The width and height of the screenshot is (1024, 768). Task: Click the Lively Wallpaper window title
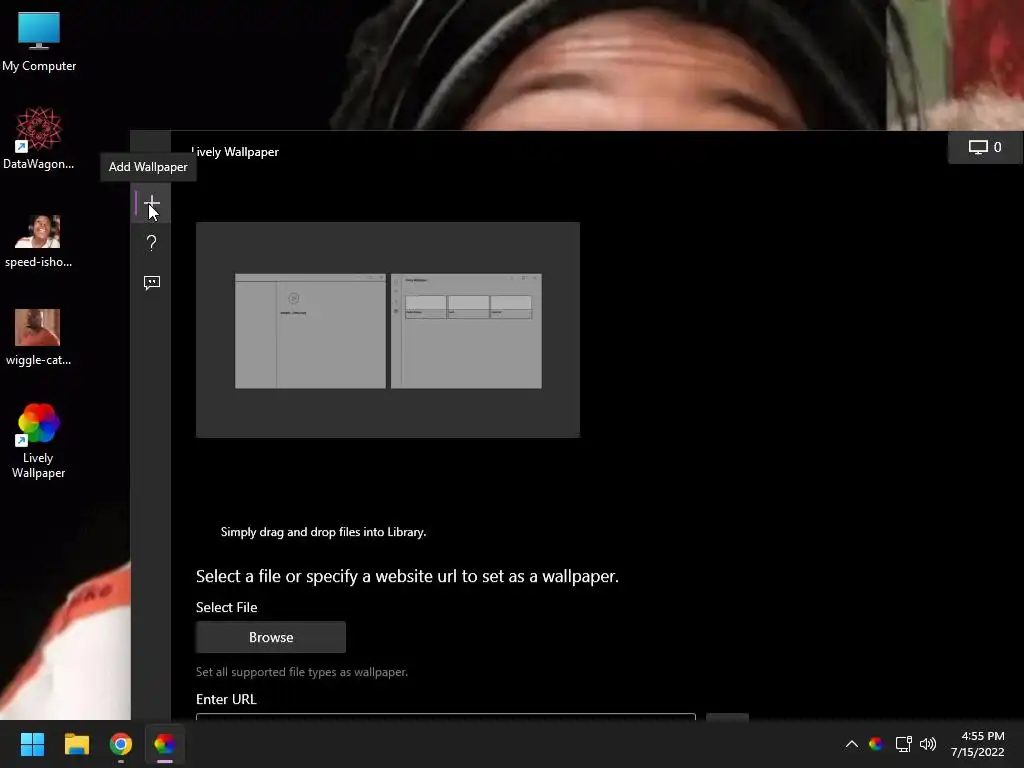[x=235, y=152]
